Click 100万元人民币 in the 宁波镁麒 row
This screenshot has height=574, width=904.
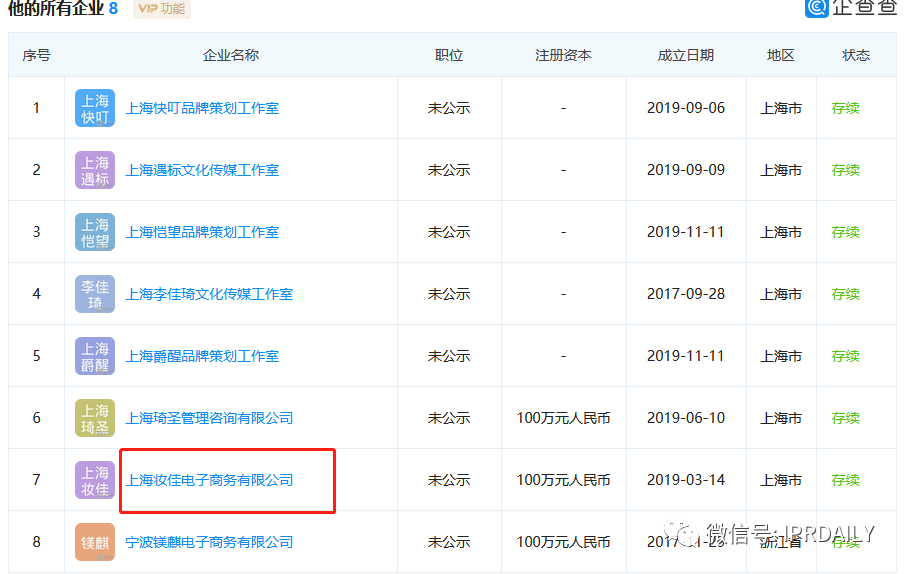coord(563,542)
